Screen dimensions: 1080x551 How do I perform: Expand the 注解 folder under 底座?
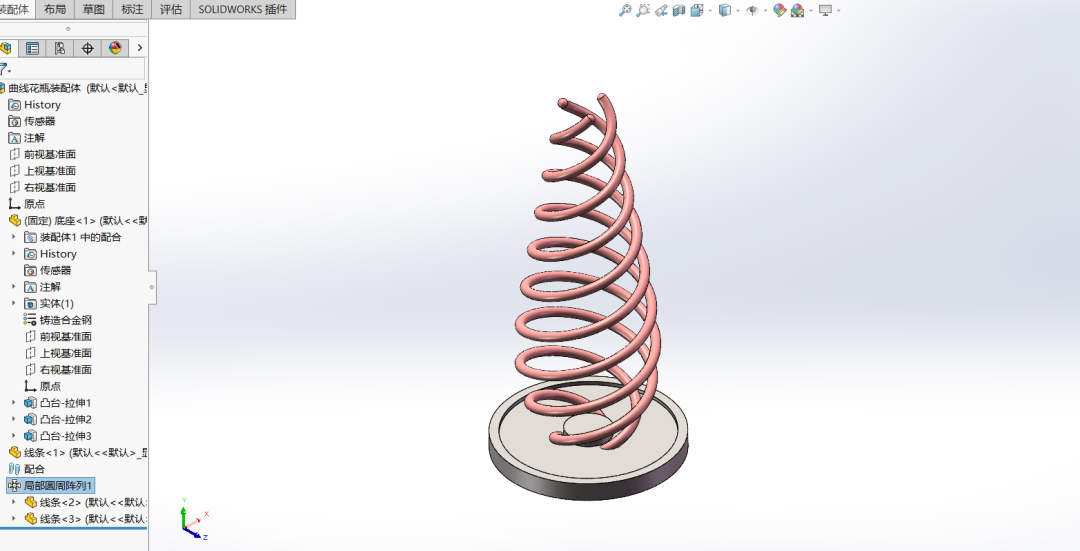pos(13,287)
